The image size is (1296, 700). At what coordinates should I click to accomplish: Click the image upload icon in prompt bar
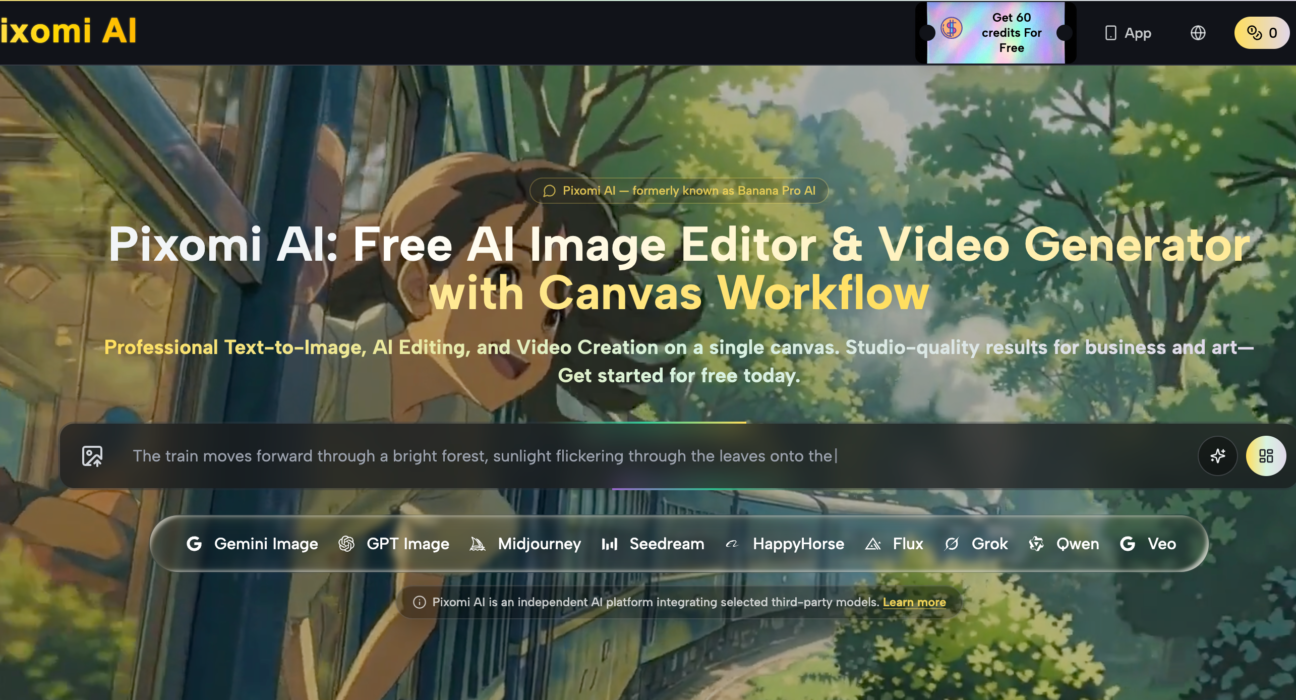[92, 456]
